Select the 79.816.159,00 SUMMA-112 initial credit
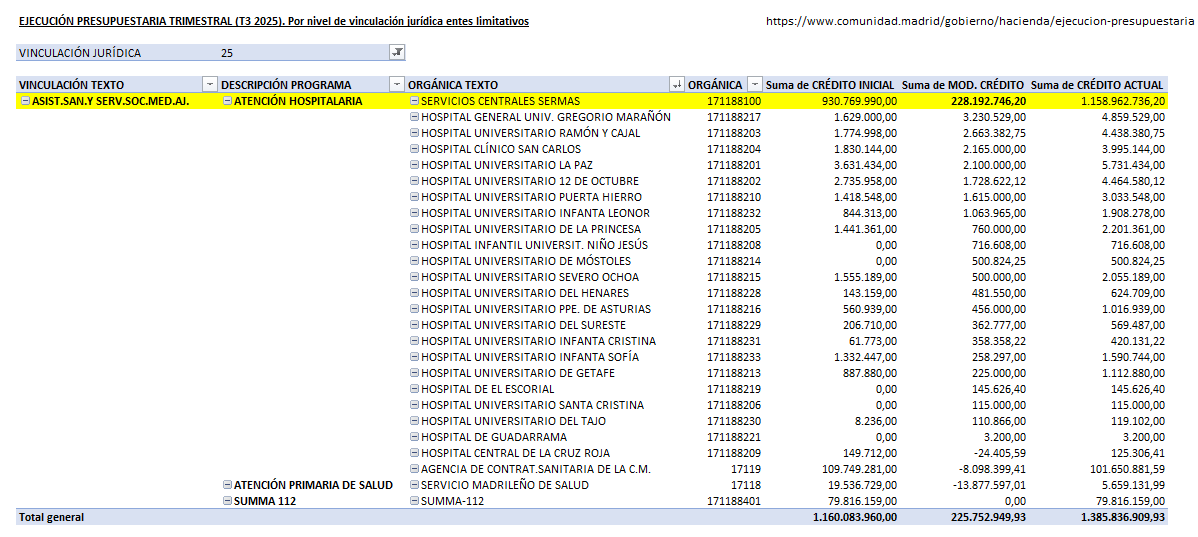The height and width of the screenshot is (537, 1198). point(862,501)
